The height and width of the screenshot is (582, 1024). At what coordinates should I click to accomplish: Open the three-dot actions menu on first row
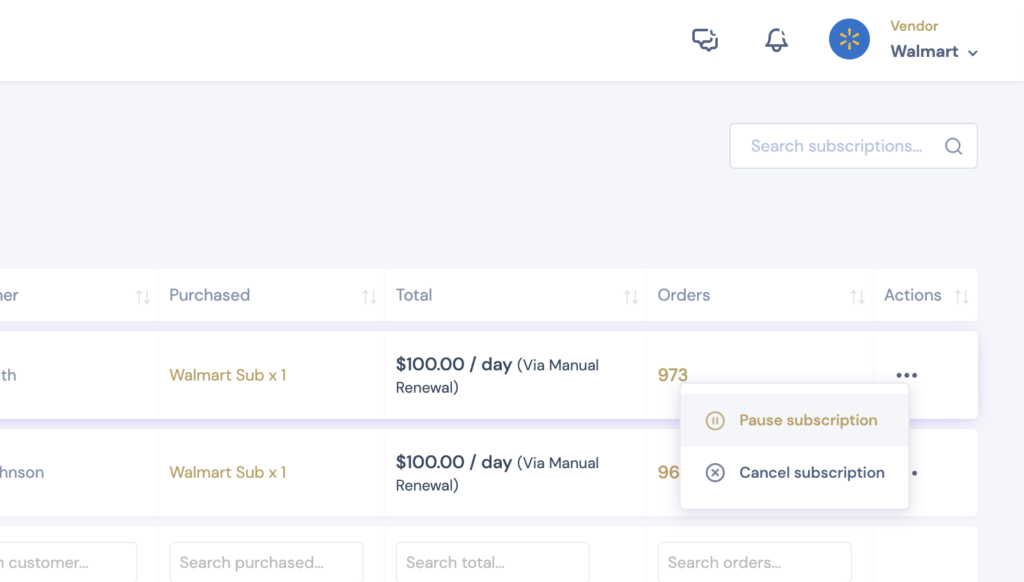pos(907,374)
